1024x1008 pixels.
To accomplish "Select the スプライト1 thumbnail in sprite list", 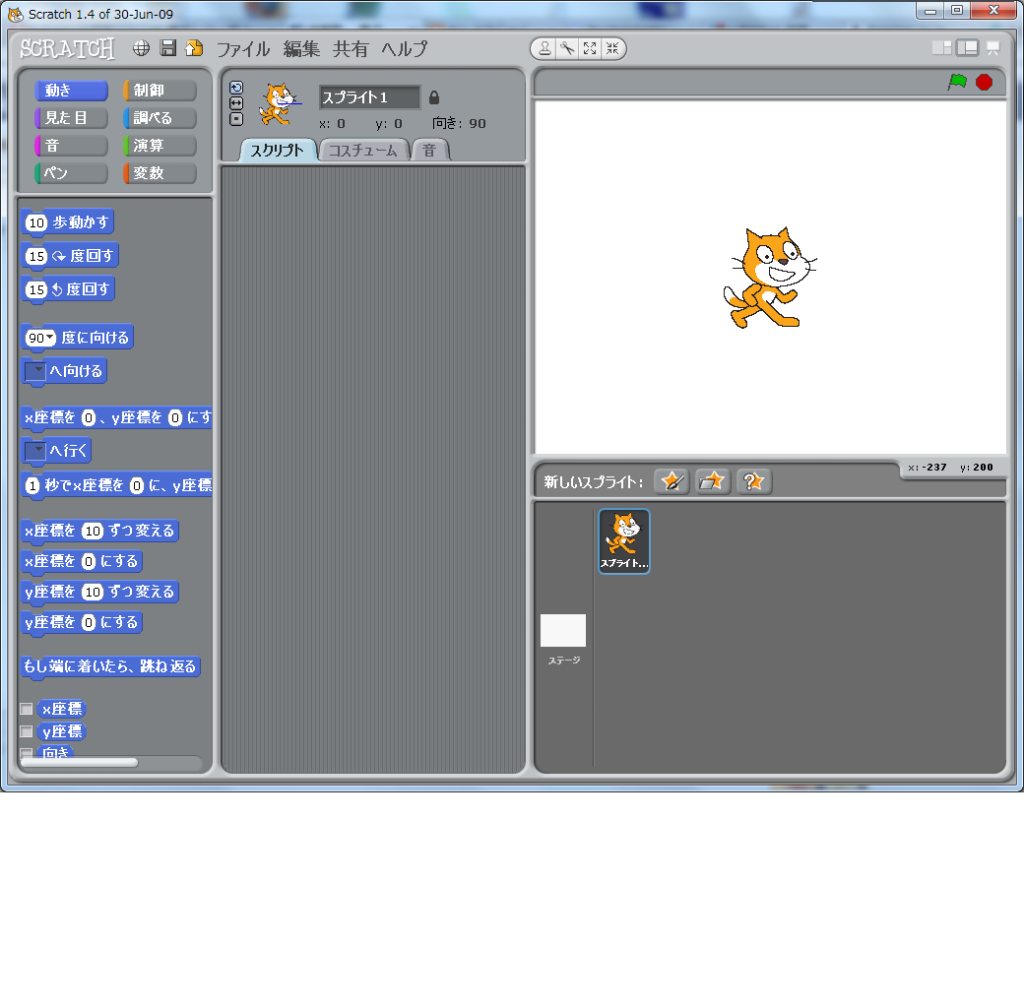I will tap(624, 541).
